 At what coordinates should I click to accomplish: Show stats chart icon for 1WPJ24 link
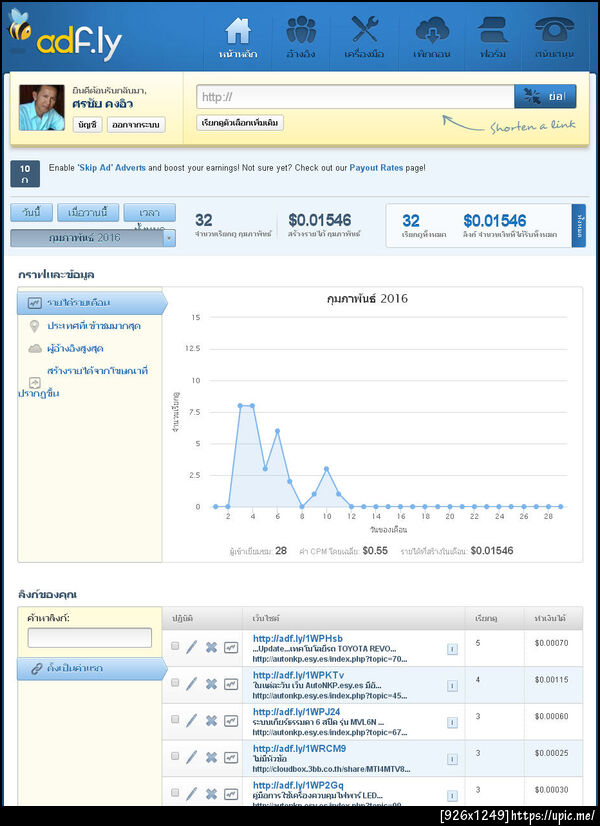pos(231,720)
